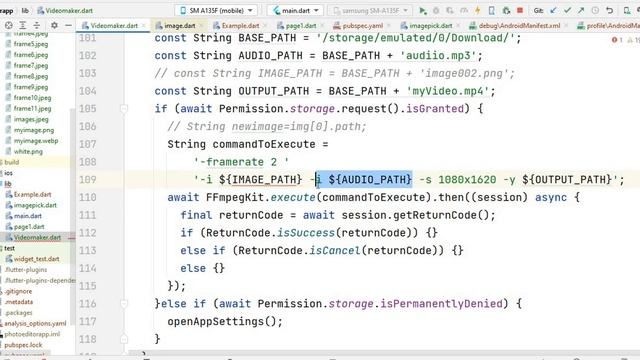Push commits with Git up-right arrow
This screenshot has height=360, width=640.
click(581, 11)
